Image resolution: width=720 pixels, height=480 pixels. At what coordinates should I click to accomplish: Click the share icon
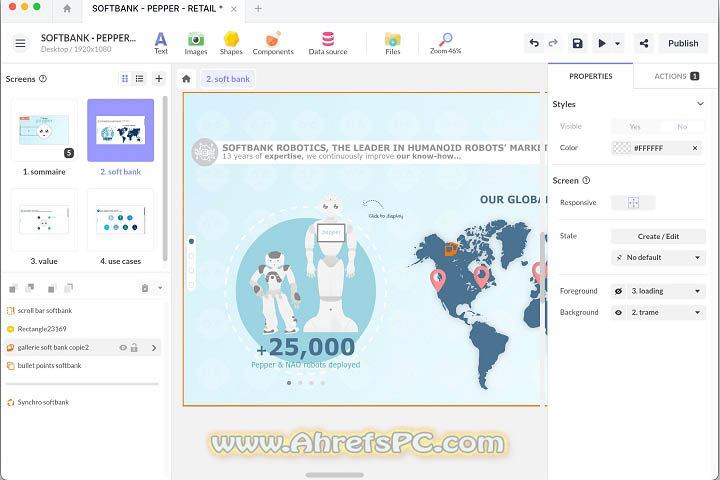pos(644,43)
